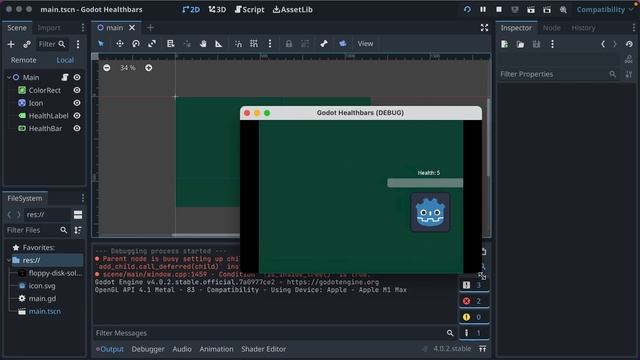Image resolution: width=640 pixels, height=360 pixels.
Task: Select the Select Mode arrow tool
Action: point(101,44)
